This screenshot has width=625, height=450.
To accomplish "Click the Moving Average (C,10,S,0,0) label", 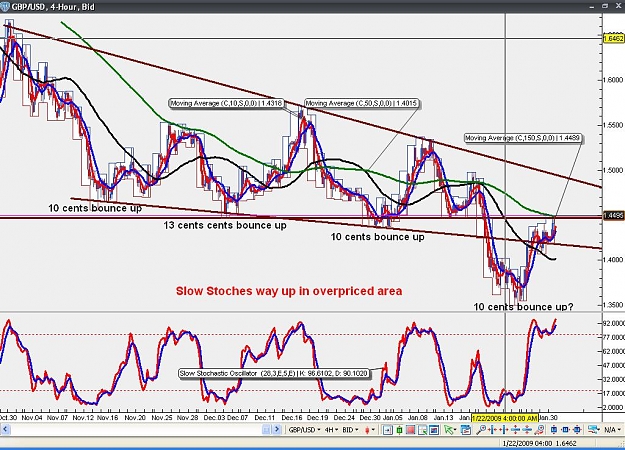I will tap(226, 104).
